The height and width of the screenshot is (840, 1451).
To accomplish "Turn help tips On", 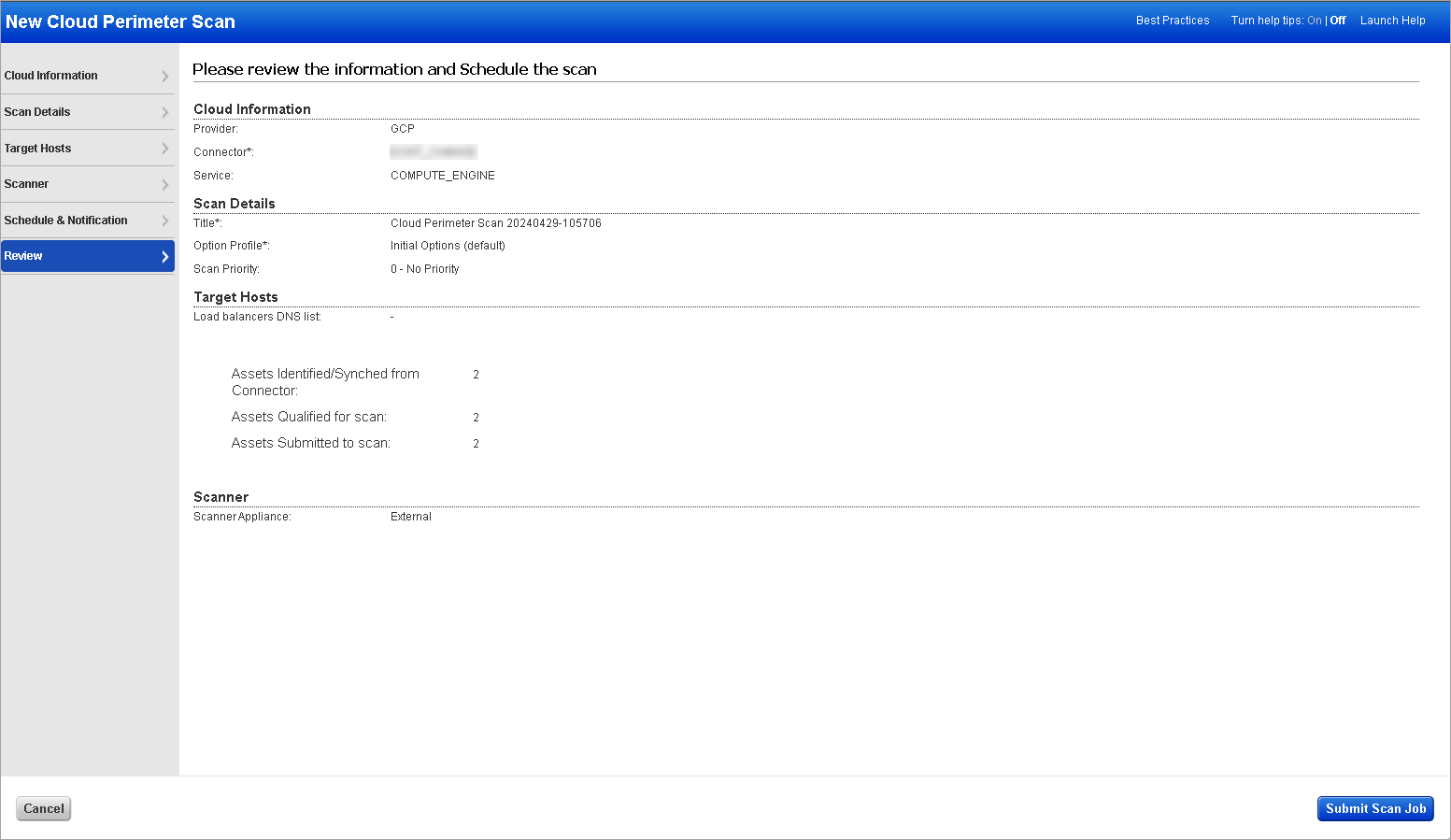I will 1315,20.
